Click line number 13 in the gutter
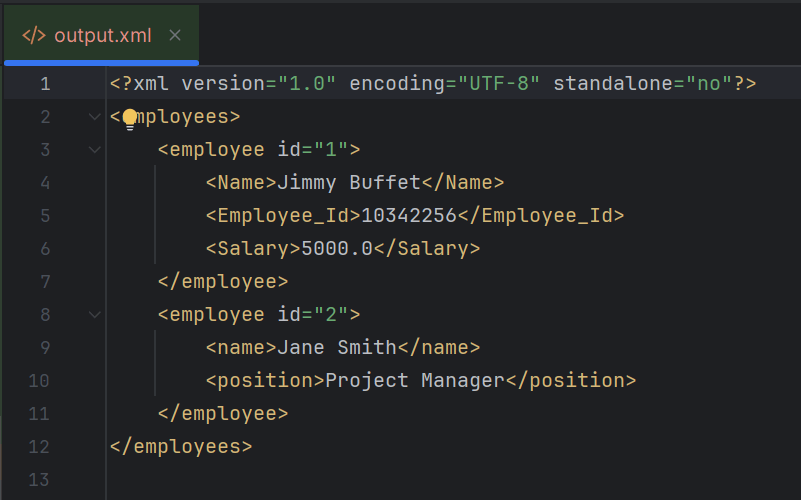801x500 pixels. click(x=40, y=480)
